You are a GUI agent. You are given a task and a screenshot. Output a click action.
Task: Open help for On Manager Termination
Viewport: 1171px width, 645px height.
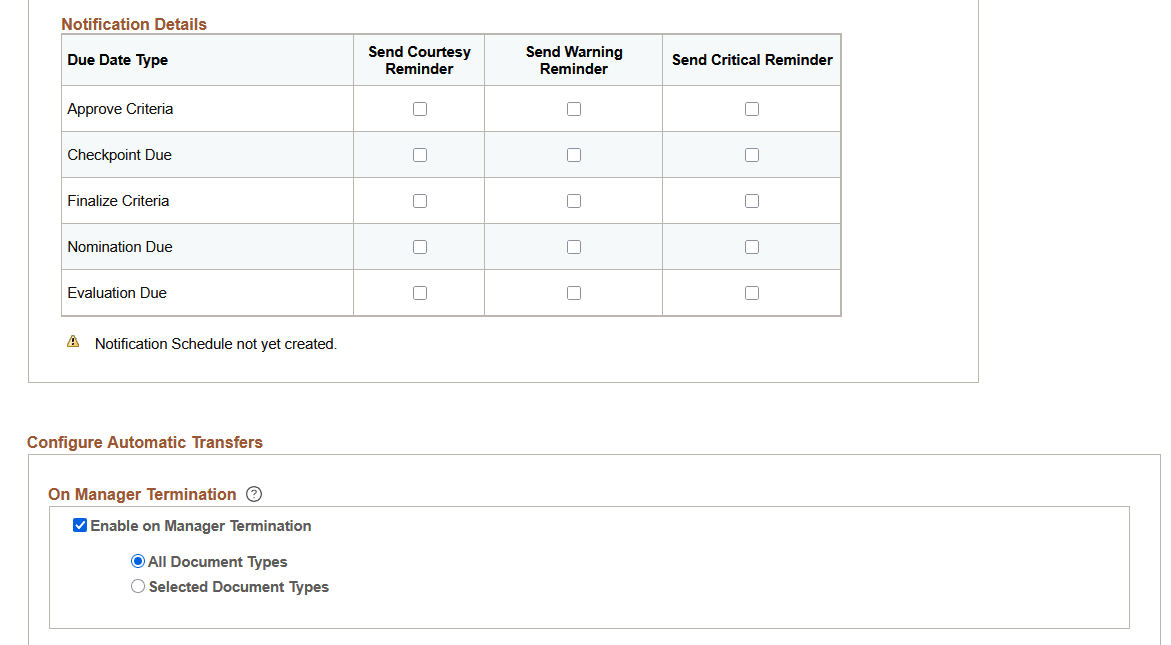pos(254,494)
